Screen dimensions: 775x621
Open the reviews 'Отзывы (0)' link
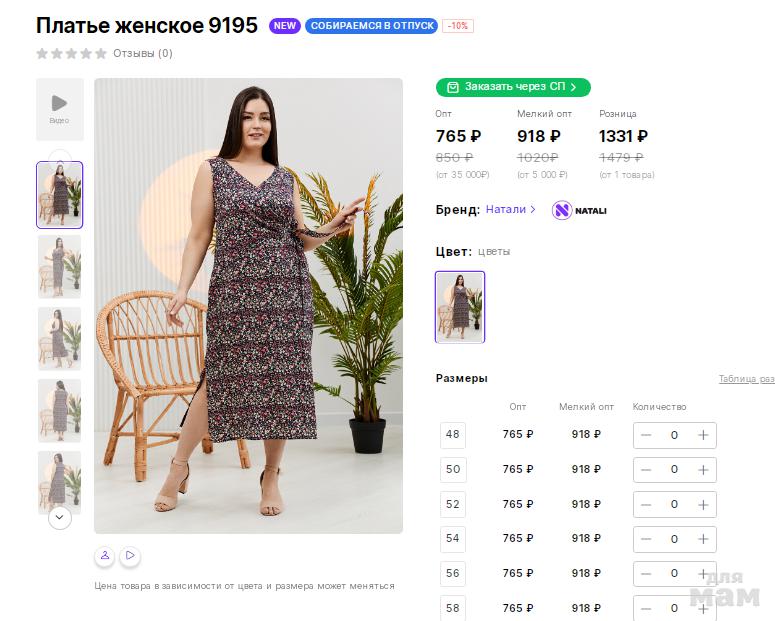[143, 54]
